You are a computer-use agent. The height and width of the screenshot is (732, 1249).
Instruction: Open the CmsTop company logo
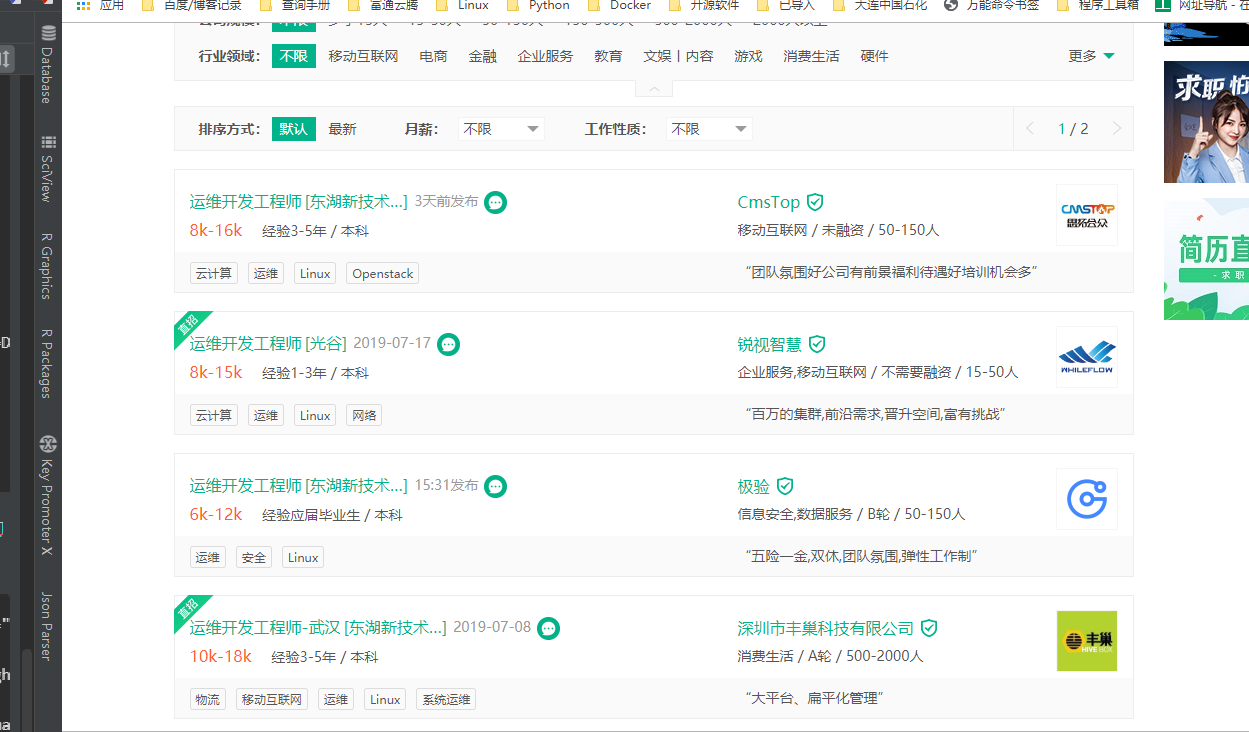click(1087, 214)
